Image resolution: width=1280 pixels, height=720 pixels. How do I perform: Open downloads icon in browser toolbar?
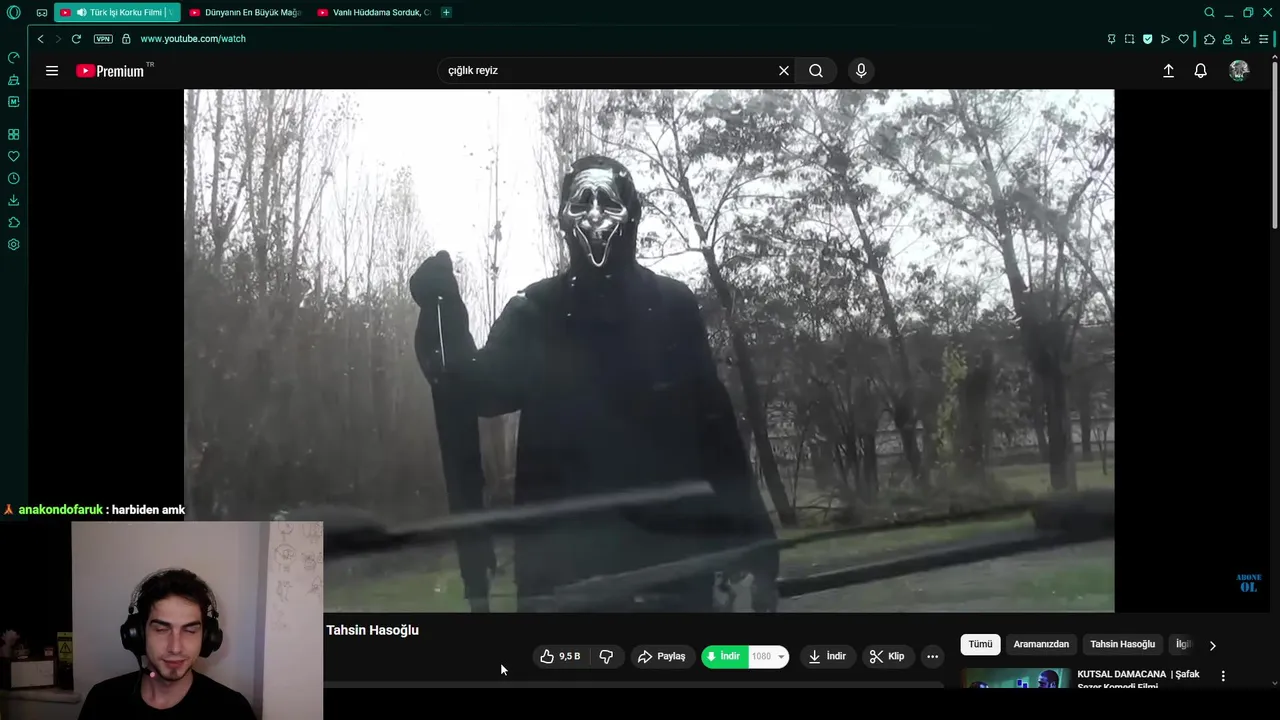(1245, 39)
